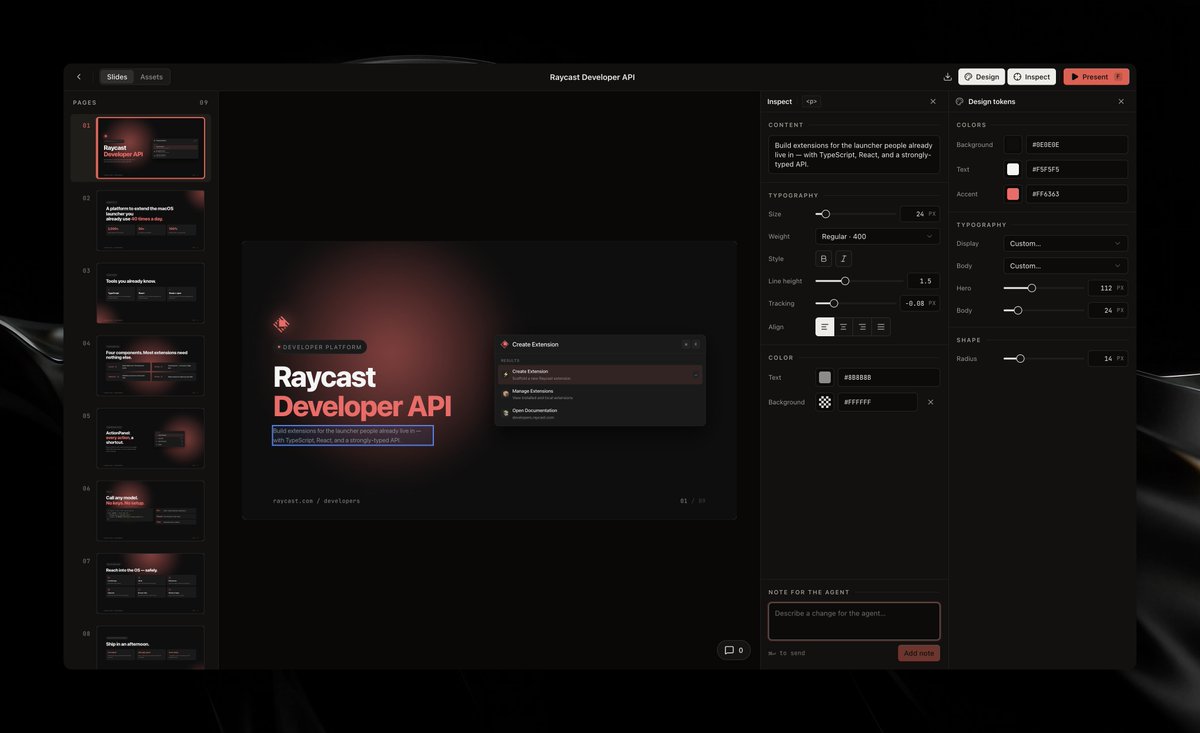
Task: Set alignment to justify
Action: (x=881, y=327)
